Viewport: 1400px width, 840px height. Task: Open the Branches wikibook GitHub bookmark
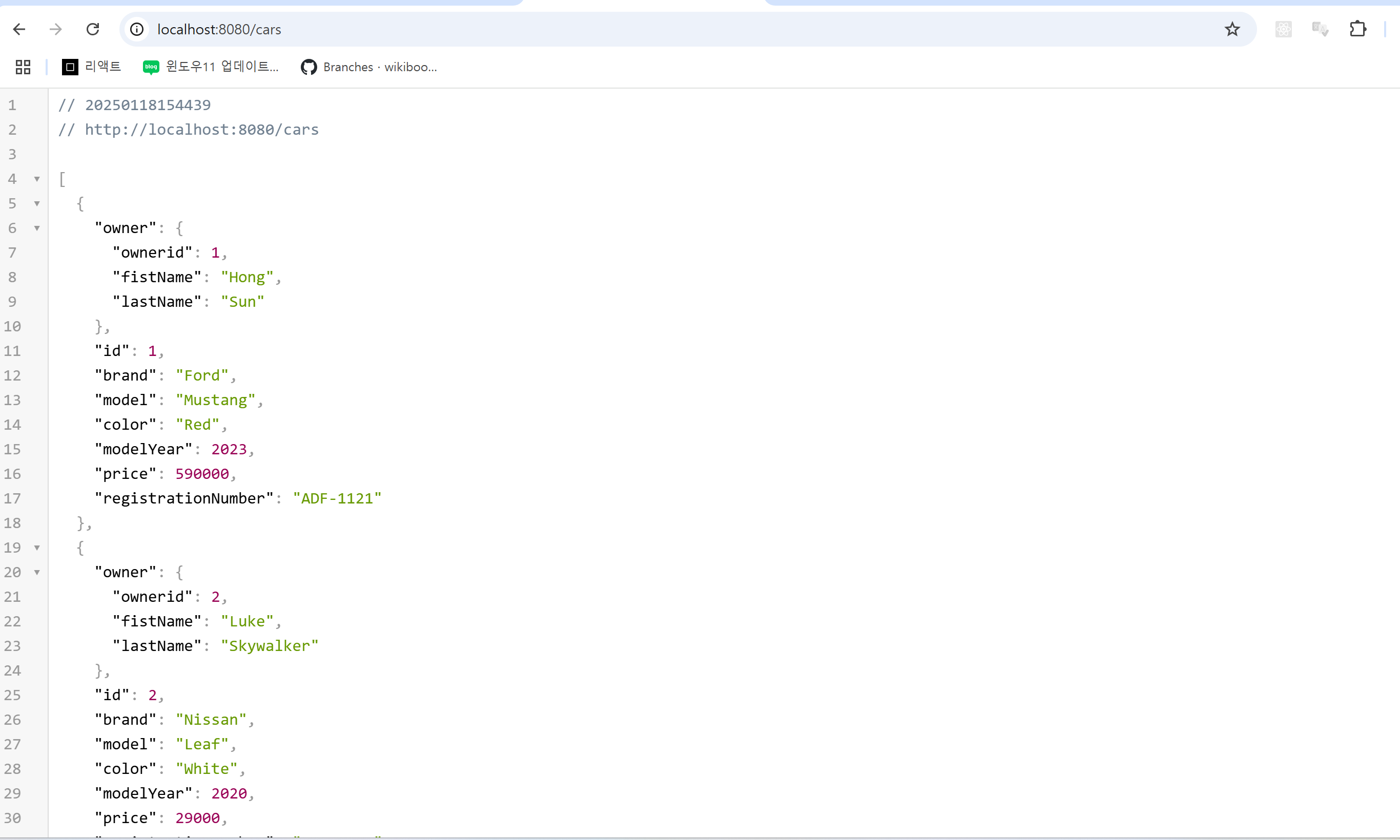369,68
